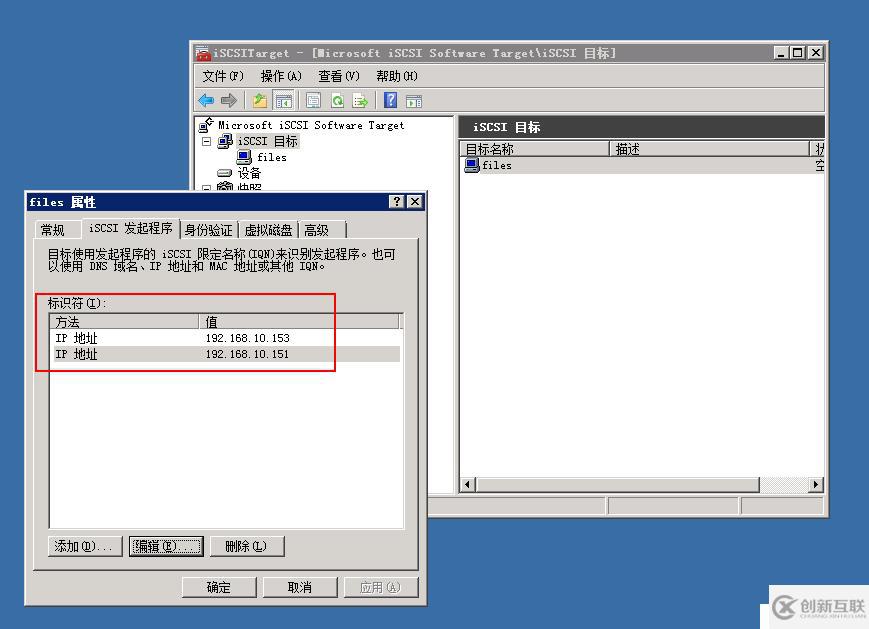Image resolution: width=869 pixels, height=629 pixels.
Task: Select the IP 地址 row 192.168.10.151
Action: (x=226, y=354)
